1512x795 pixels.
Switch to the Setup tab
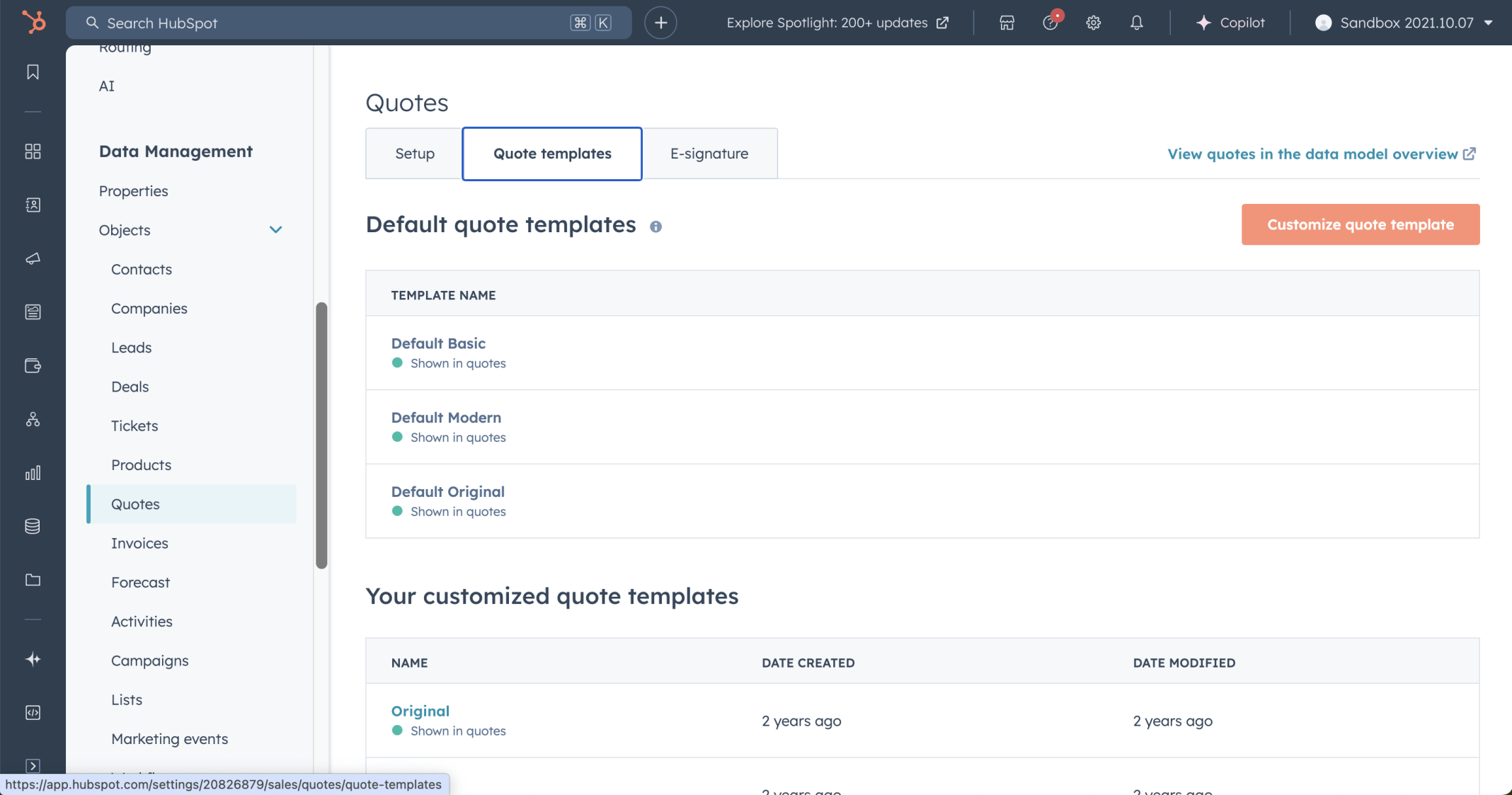(415, 154)
